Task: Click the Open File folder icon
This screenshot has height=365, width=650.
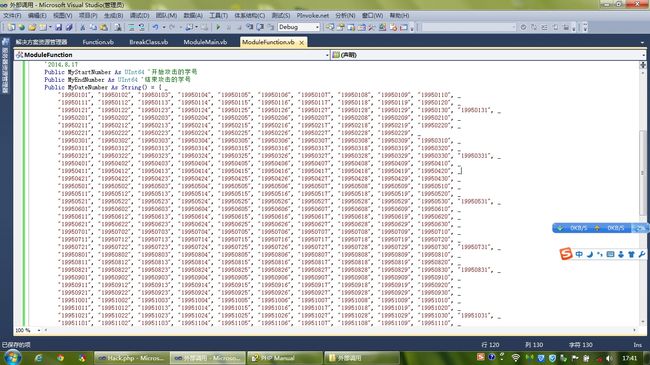Action: pos(32,27)
